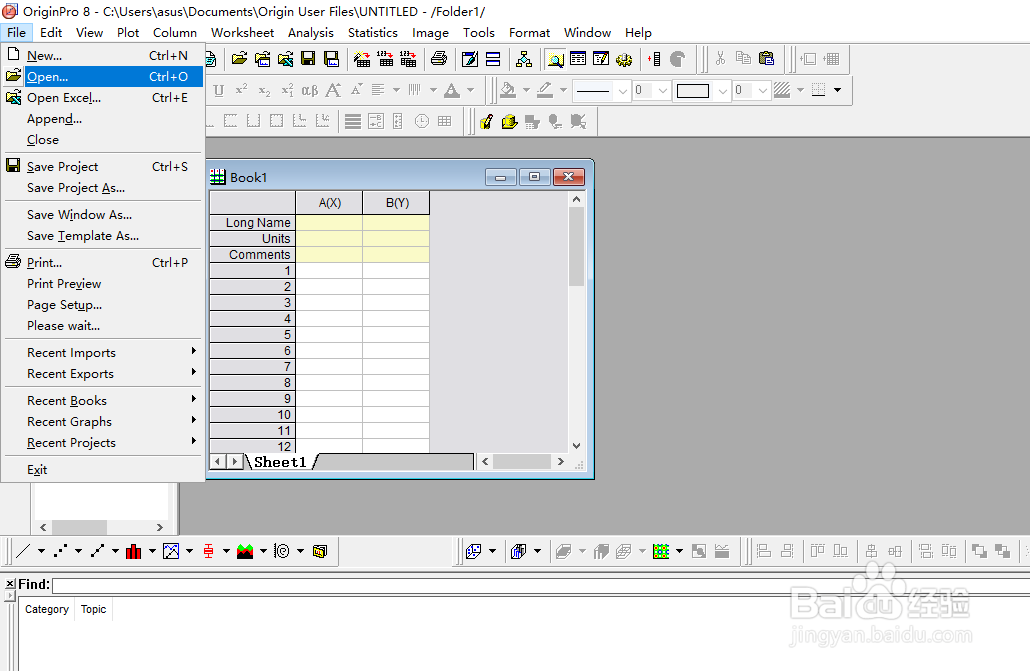The height and width of the screenshot is (671, 1030).
Task: Open the Statistics menu
Action: pos(372,32)
